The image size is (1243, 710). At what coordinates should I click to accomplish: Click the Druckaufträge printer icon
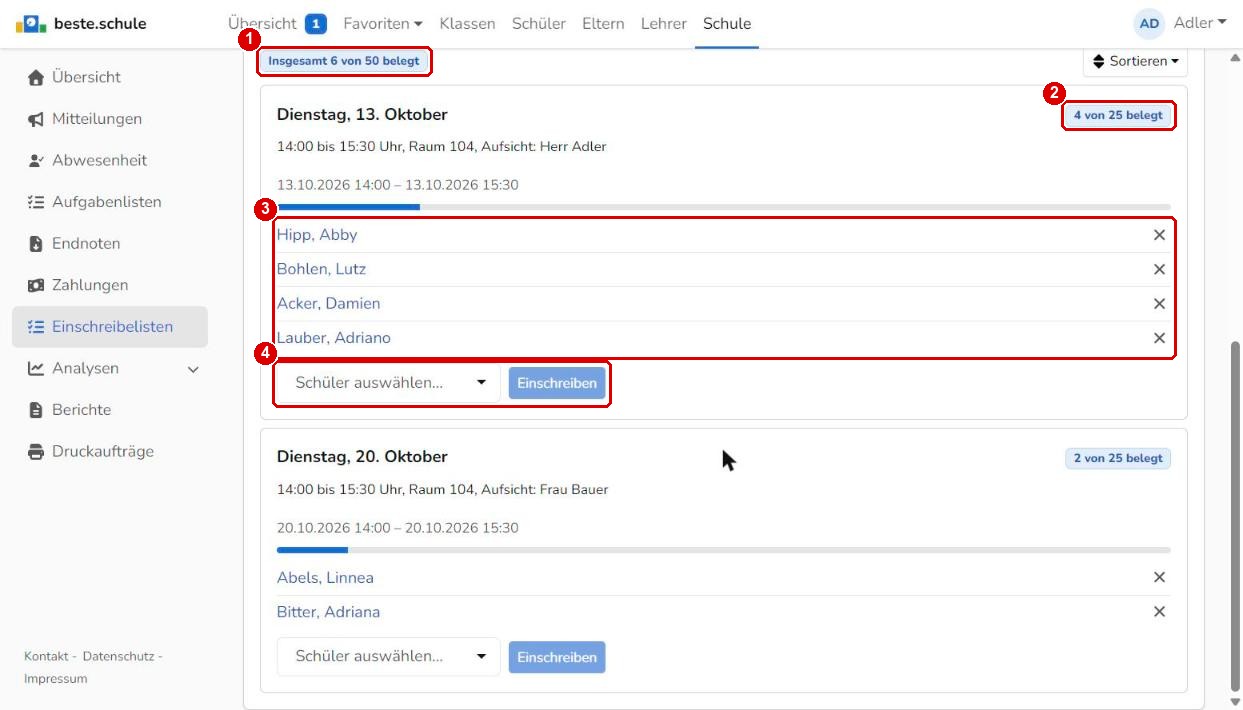[x=36, y=451]
